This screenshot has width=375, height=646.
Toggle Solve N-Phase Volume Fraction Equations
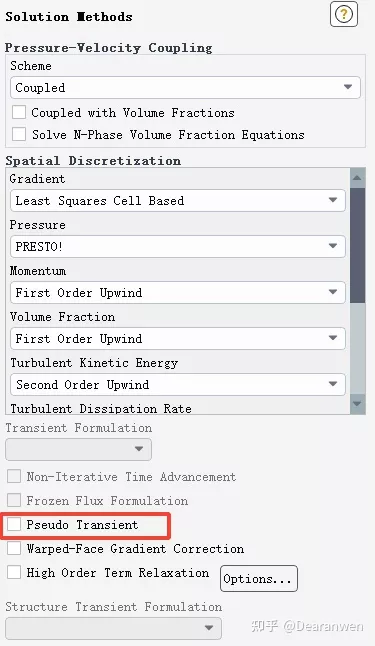pyautogui.click(x=19, y=134)
